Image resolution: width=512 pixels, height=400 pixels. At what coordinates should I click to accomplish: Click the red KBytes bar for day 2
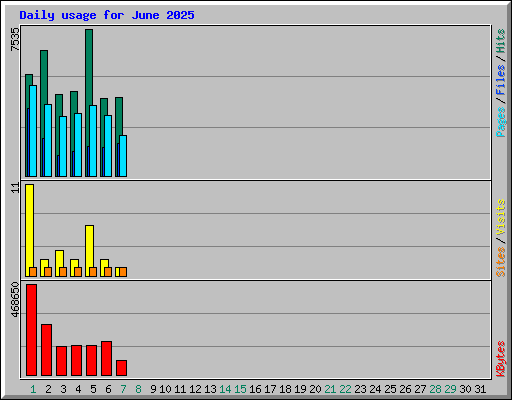[46, 350]
